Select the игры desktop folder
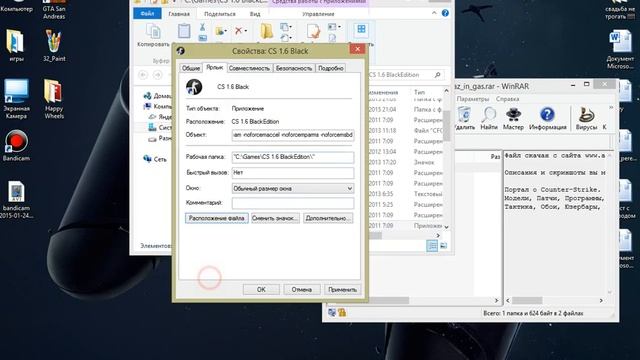 16,46
